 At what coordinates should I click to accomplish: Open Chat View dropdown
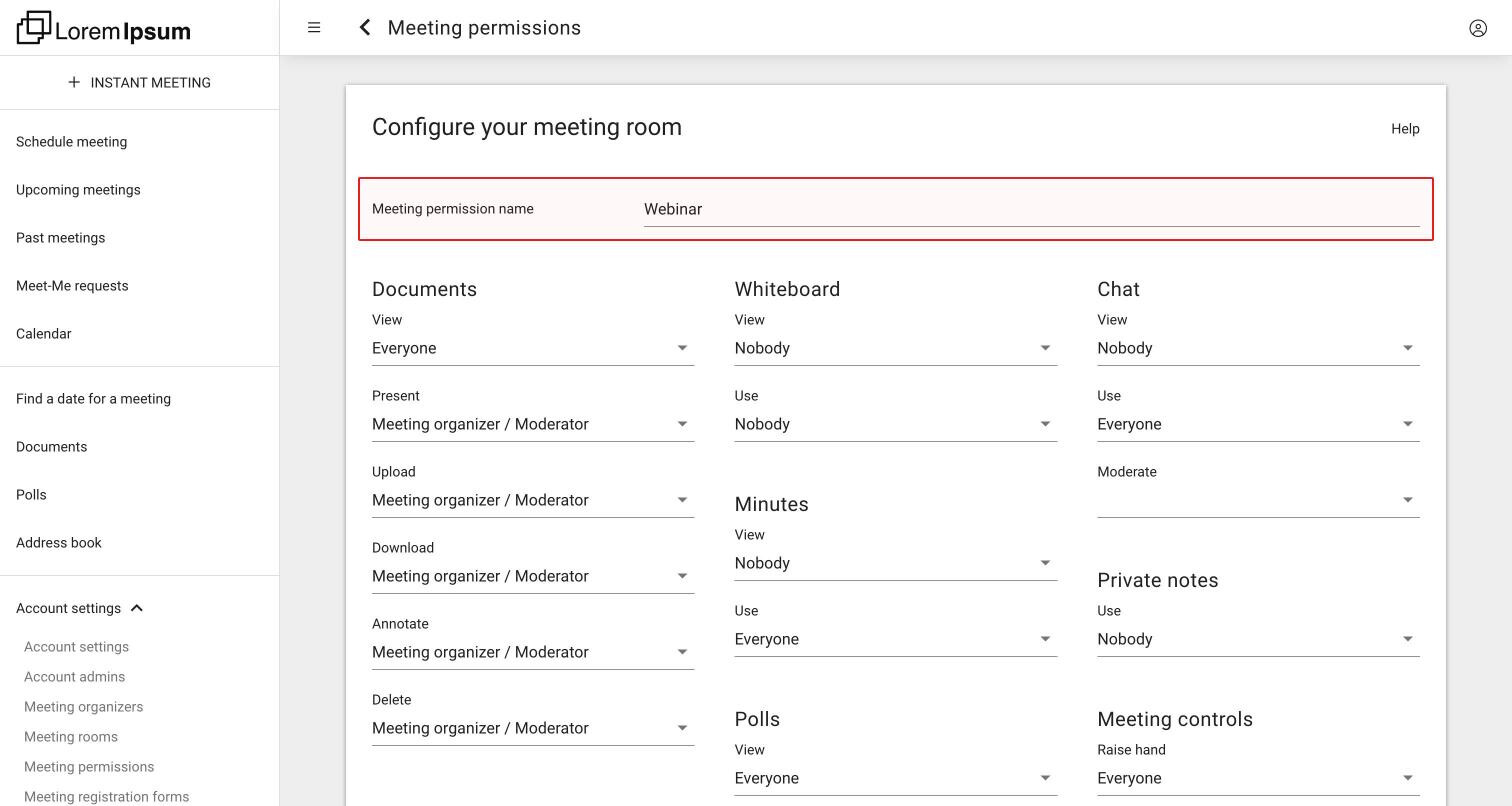1258,348
